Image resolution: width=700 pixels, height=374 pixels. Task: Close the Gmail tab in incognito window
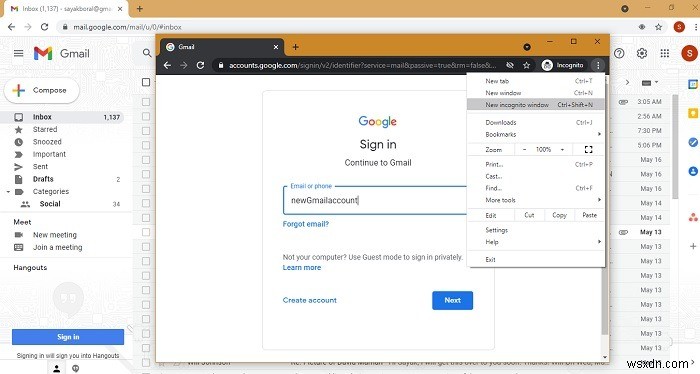(x=276, y=46)
